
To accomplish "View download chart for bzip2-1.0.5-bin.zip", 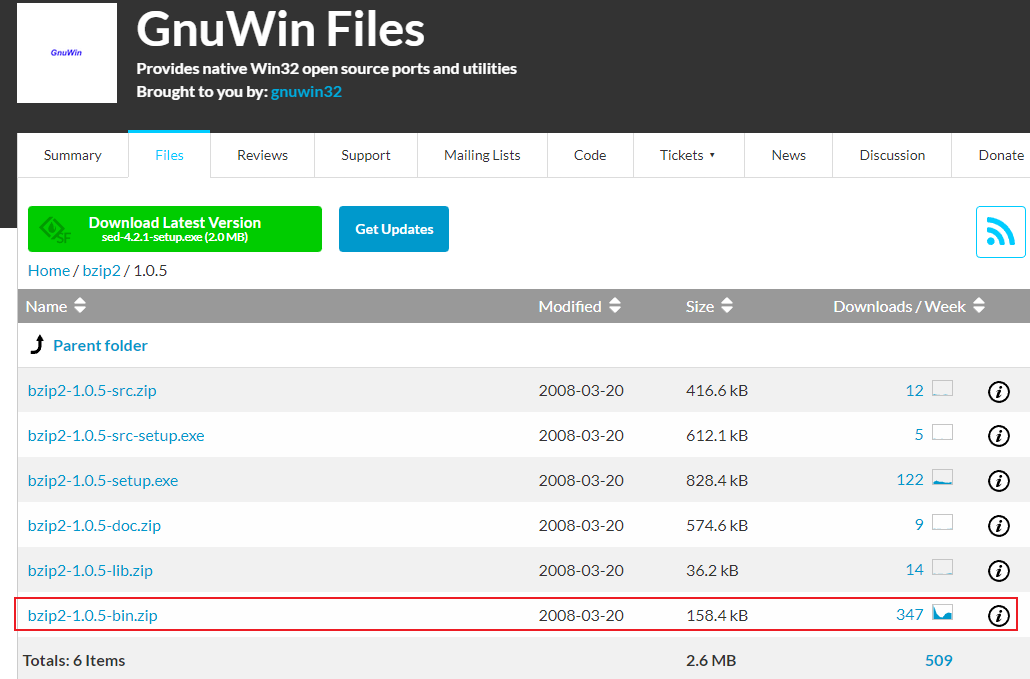I will (x=943, y=613).
